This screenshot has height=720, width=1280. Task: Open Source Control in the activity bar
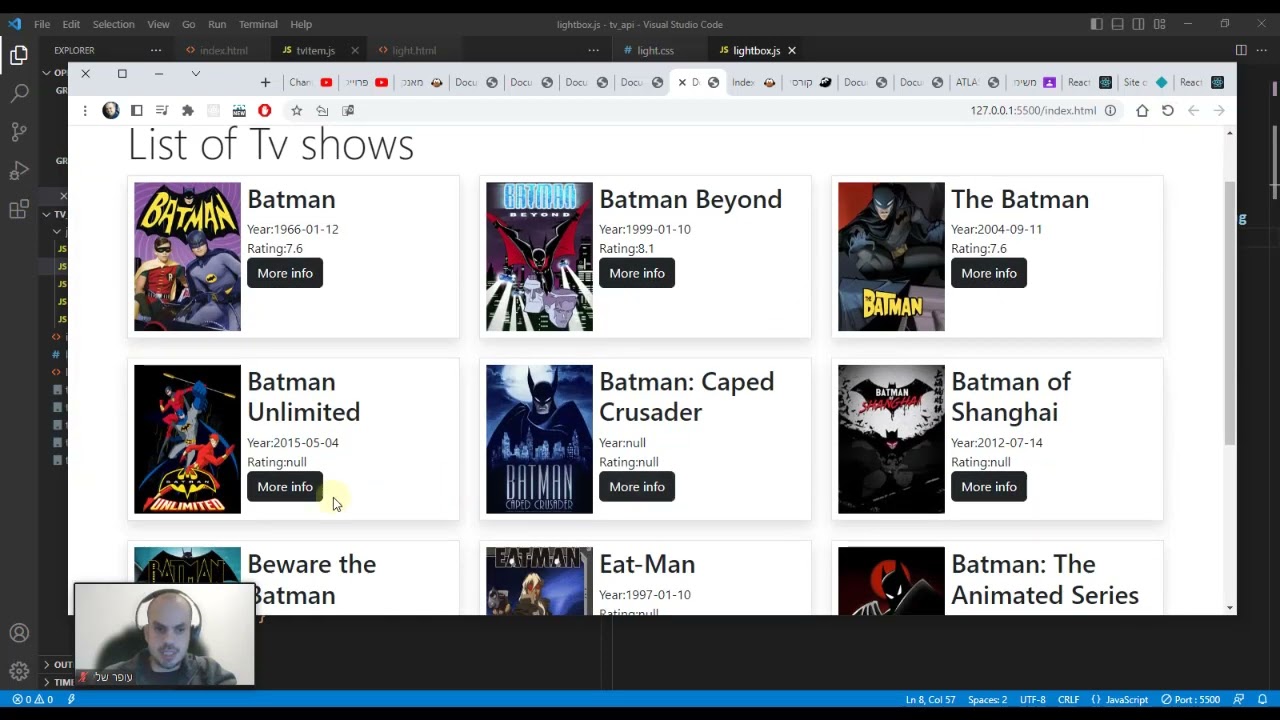click(19, 132)
